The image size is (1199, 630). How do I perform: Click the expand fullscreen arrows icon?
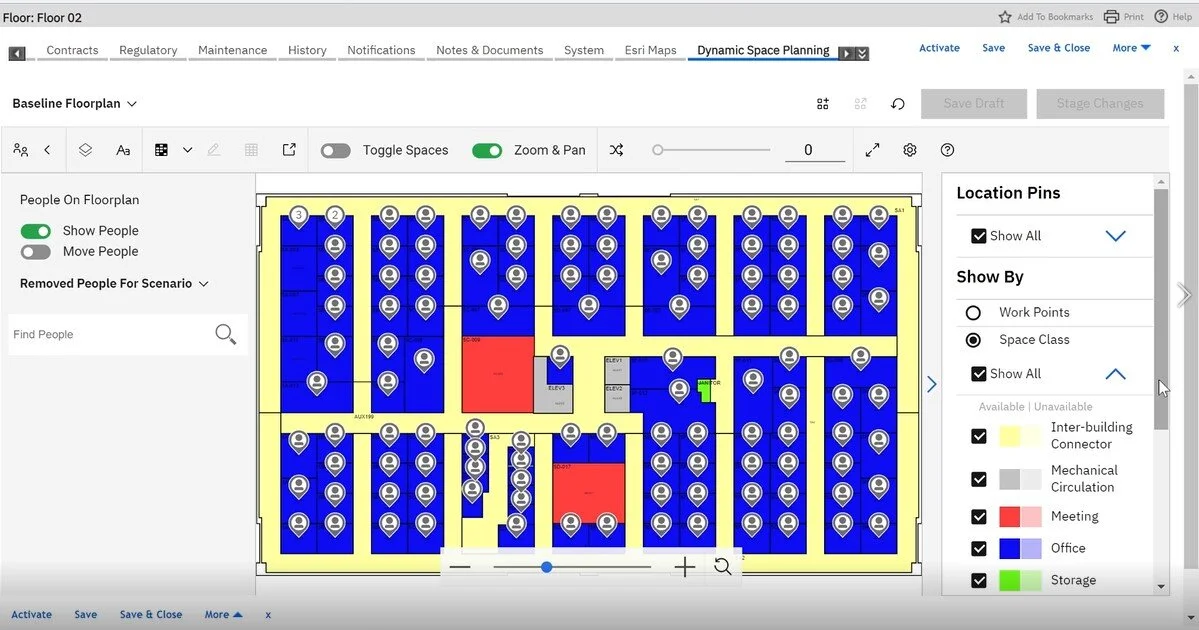tap(872, 149)
